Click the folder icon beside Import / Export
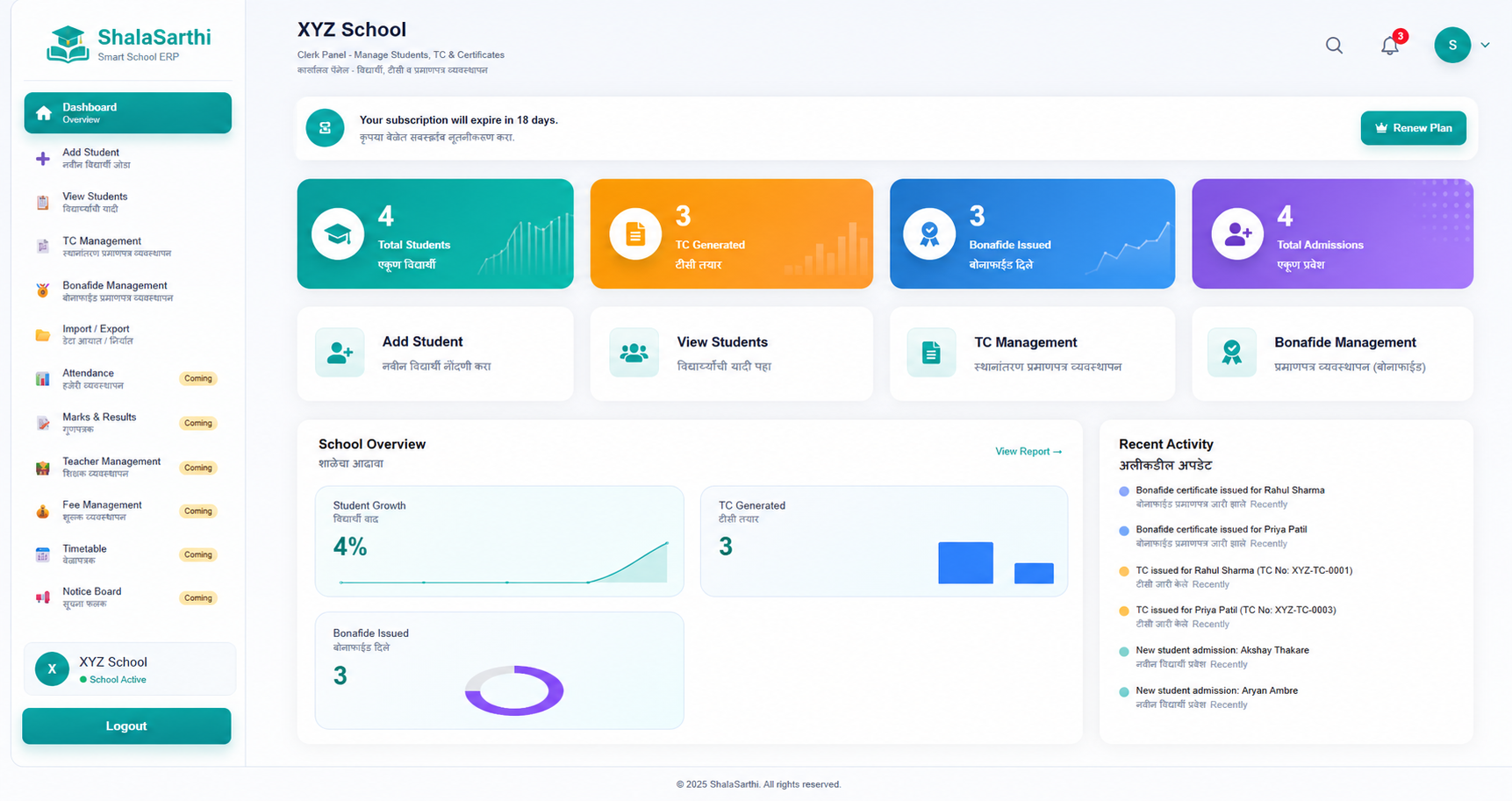1512x801 pixels. [x=42, y=335]
